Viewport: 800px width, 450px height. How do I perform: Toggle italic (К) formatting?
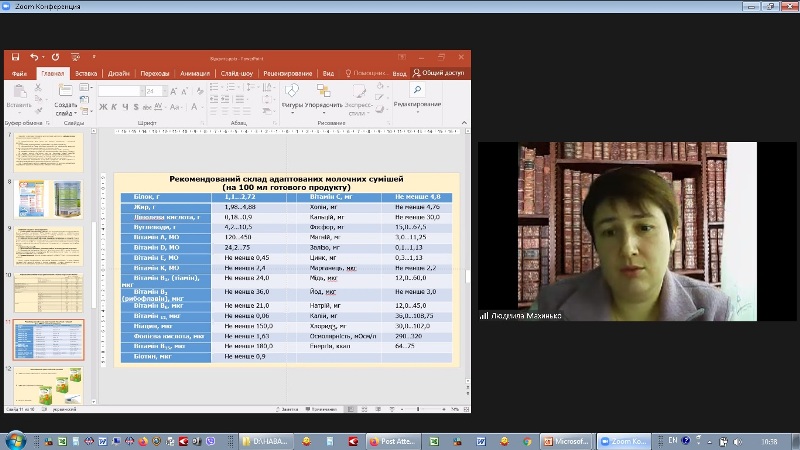click(x=112, y=107)
